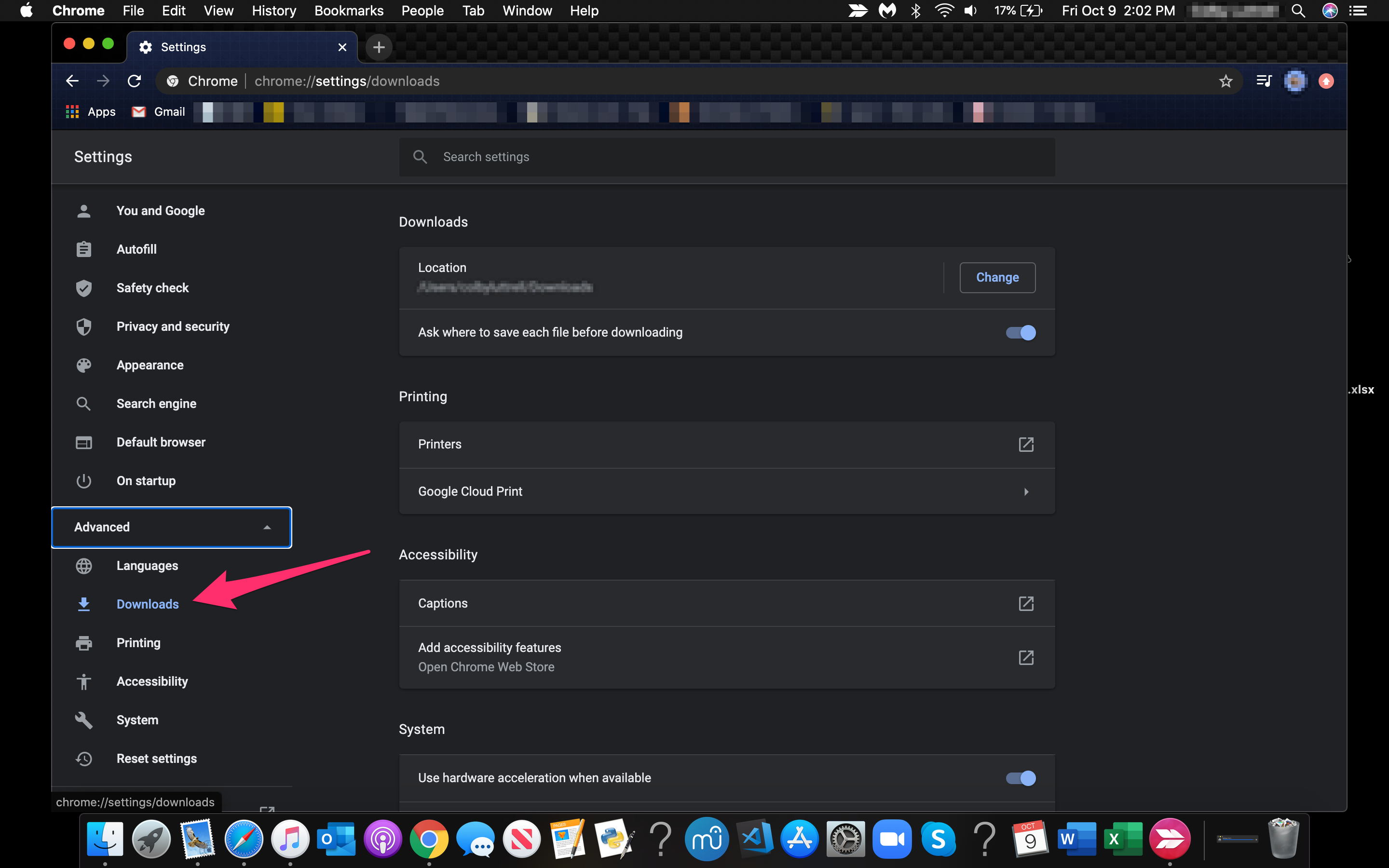The image size is (1389, 868).
Task: Select the Settings browser tab
Action: (x=184, y=46)
